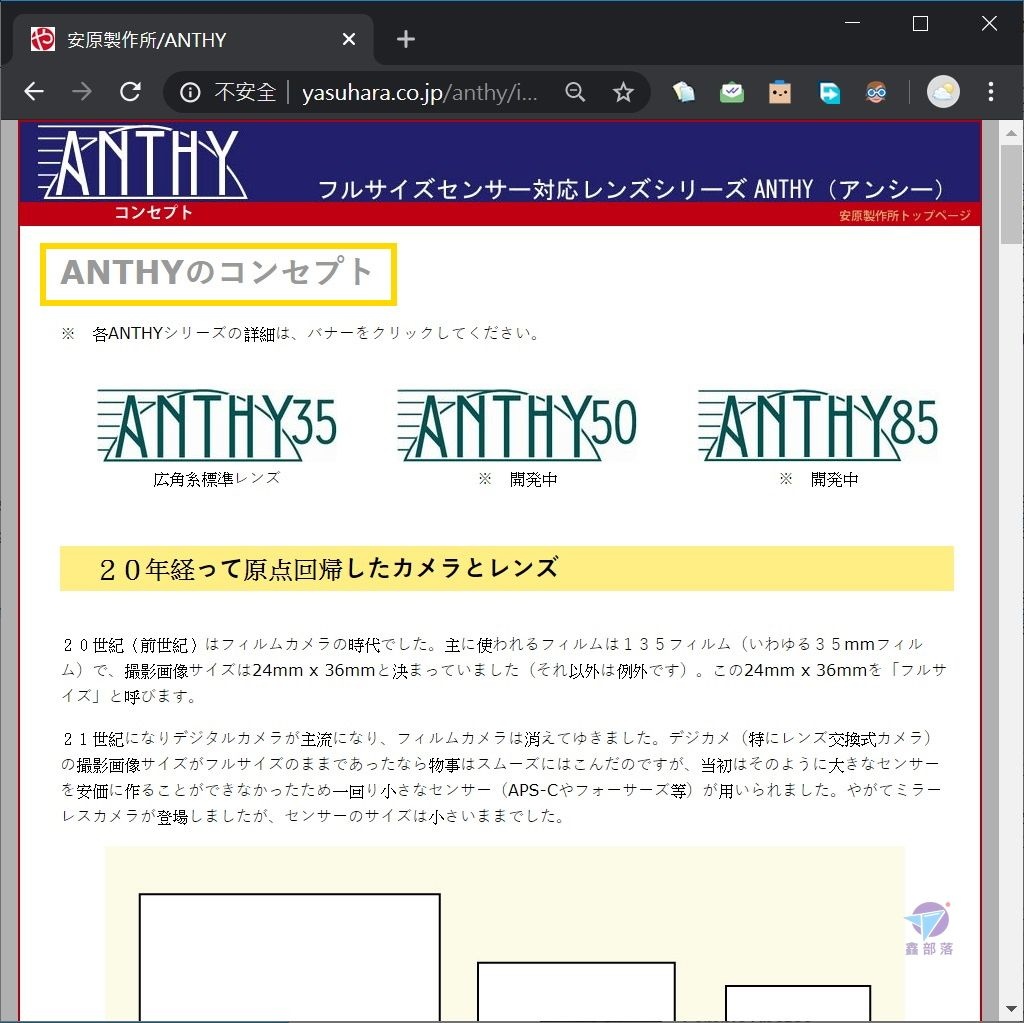This screenshot has height=1023, width=1024.
Task: Open the green checkmark mail extension
Action: click(x=731, y=92)
